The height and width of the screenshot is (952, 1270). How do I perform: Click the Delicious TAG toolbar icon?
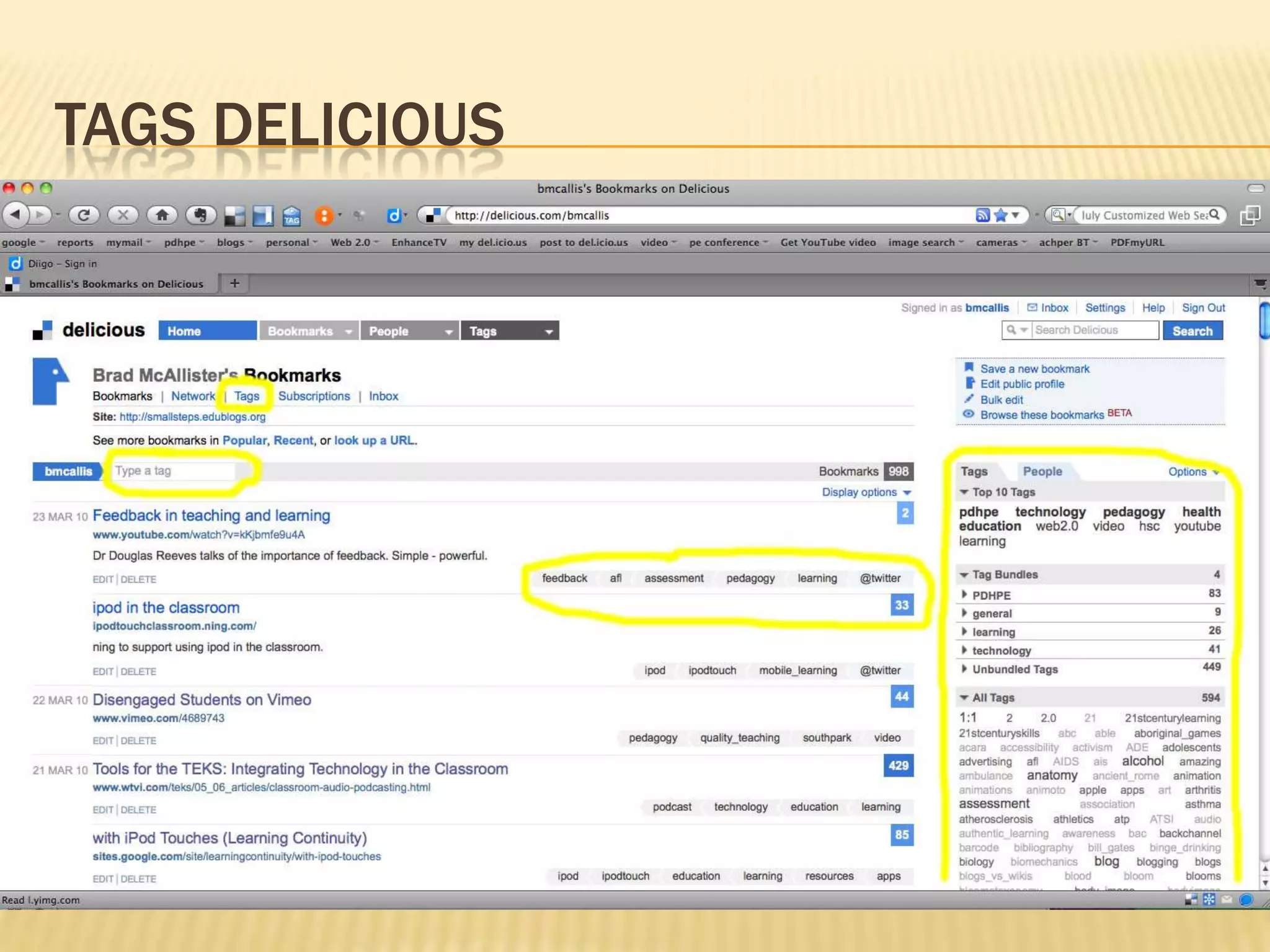pos(291,216)
